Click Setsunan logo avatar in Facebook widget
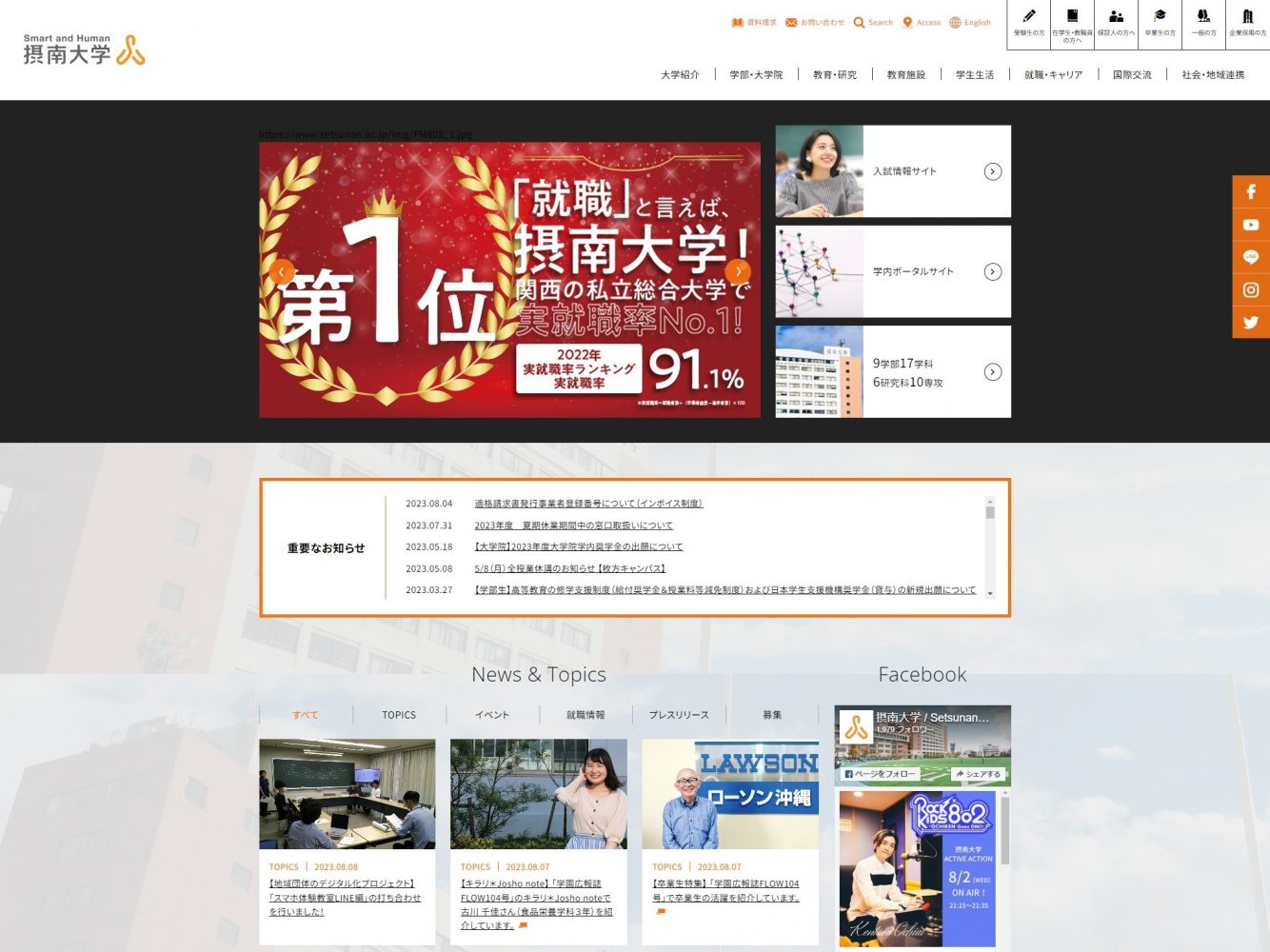This screenshot has height=952, width=1270. (x=857, y=727)
